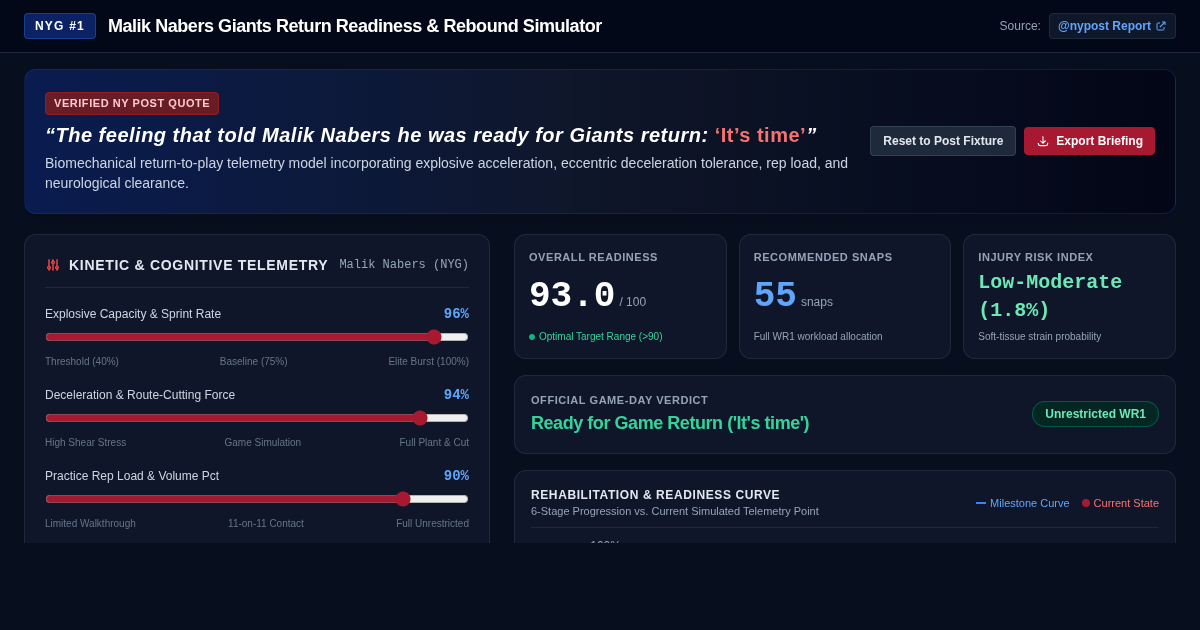Screen dimensions: 1200x630
Task: Click the 'Ready for Game Return' verdict text
Action: [x=670, y=423]
